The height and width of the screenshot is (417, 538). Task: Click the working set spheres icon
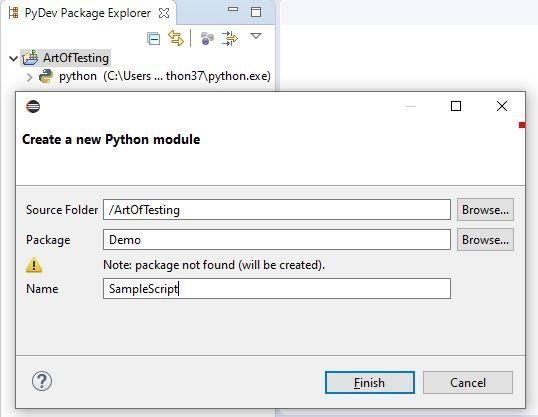(207, 38)
